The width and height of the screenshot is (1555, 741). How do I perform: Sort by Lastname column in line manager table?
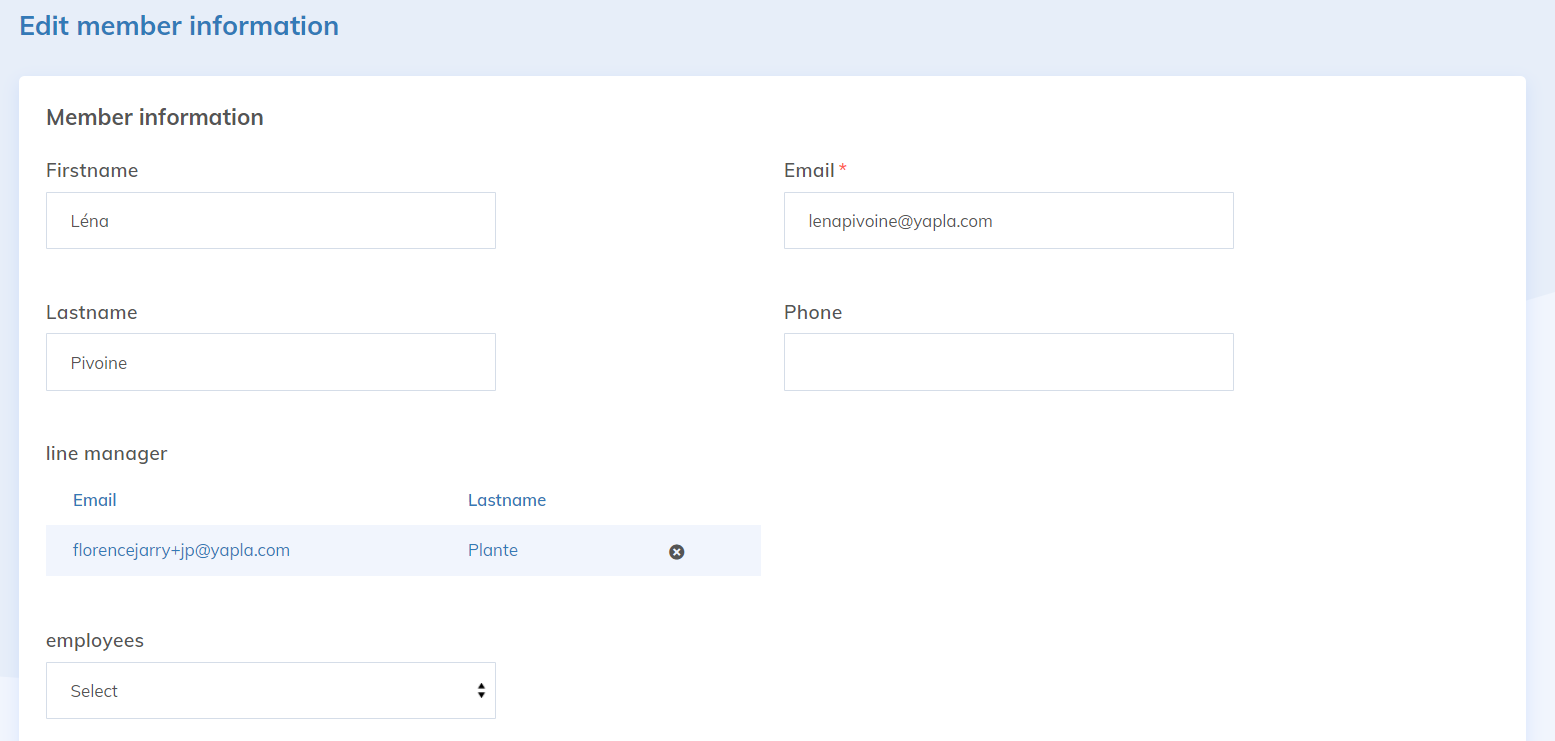[x=506, y=500]
